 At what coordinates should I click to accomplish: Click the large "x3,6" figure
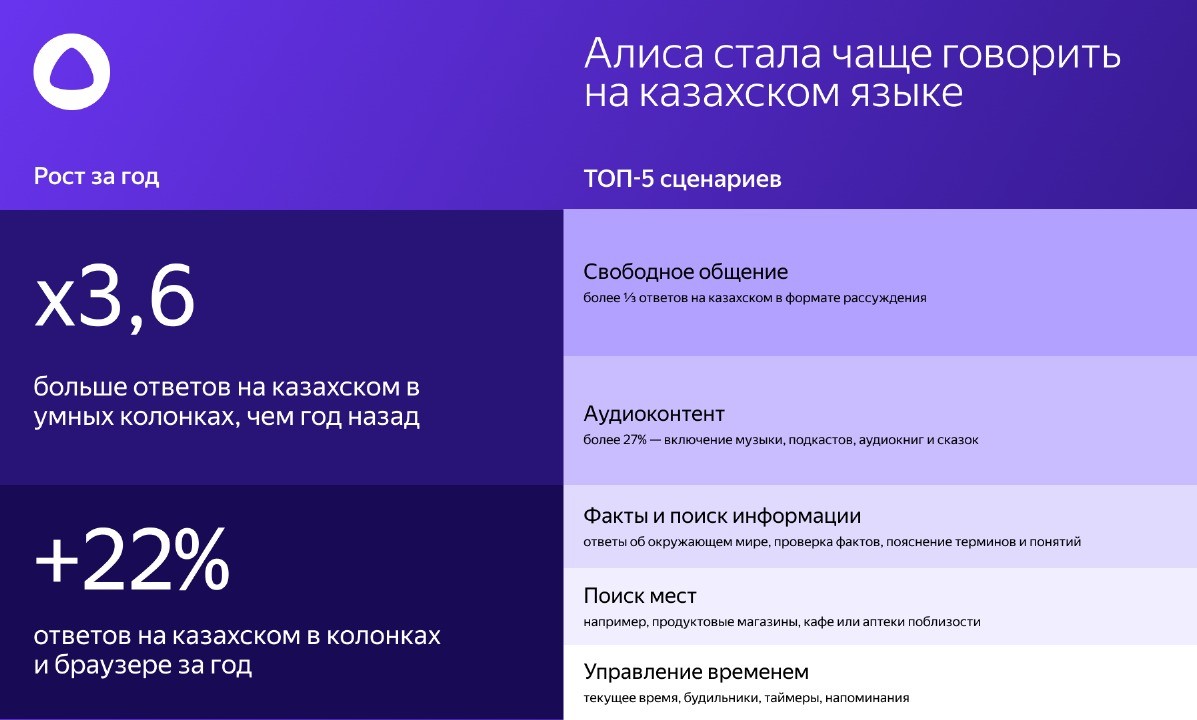tap(114, 301)
